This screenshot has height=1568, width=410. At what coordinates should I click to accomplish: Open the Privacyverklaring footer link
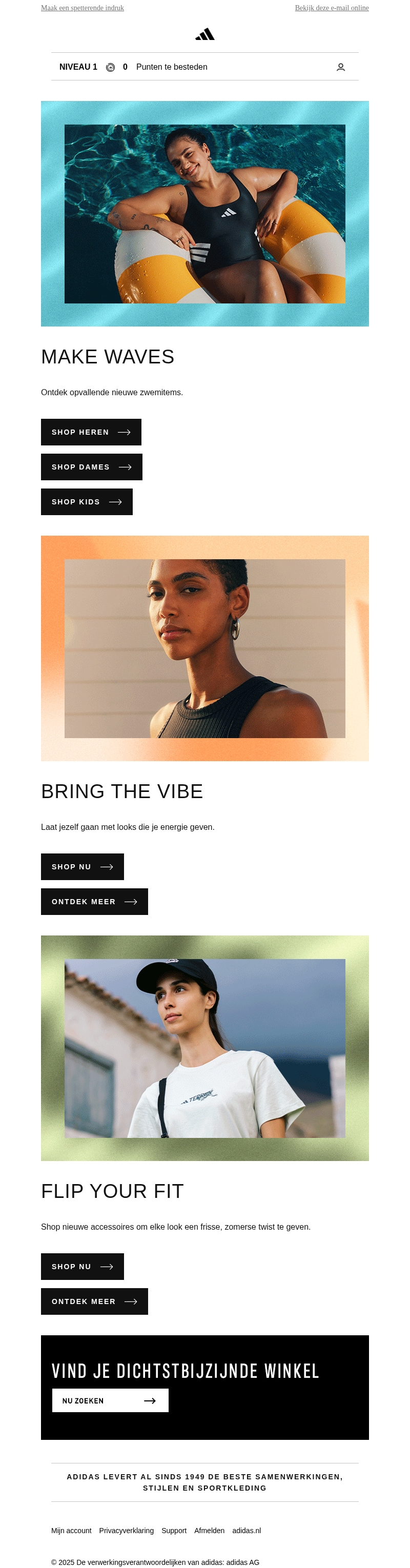tap(127, 1530)
